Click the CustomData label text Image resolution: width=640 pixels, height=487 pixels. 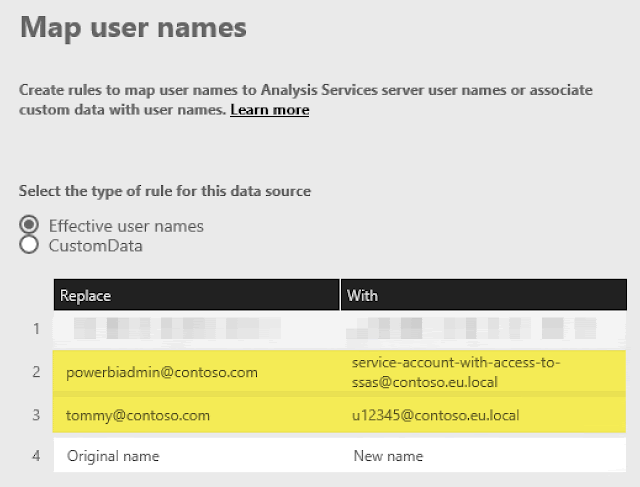pos(96,245)
